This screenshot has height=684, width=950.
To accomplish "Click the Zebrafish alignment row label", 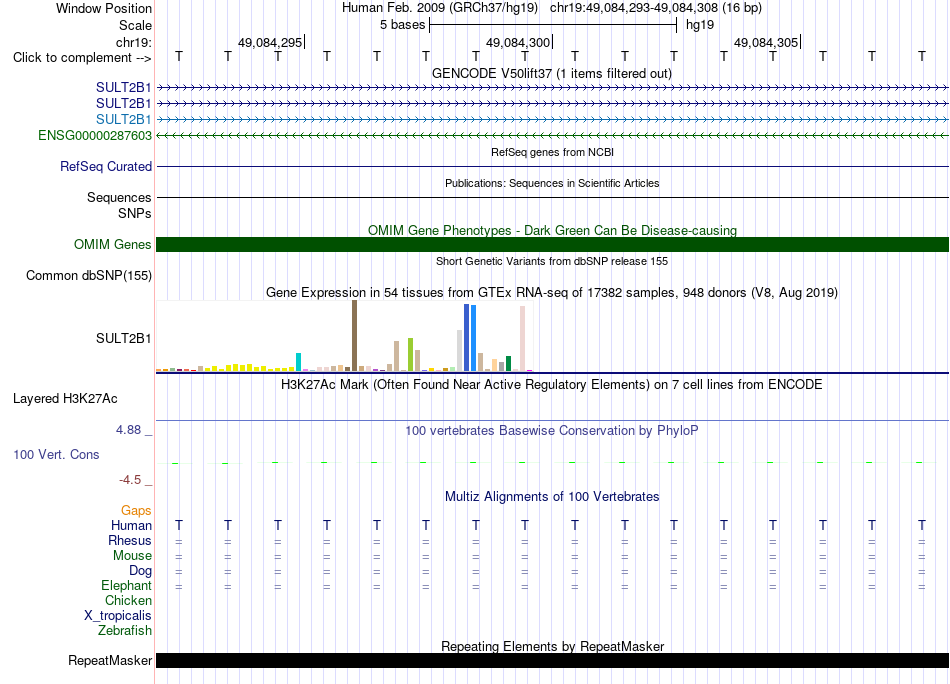I will [125, 630].
